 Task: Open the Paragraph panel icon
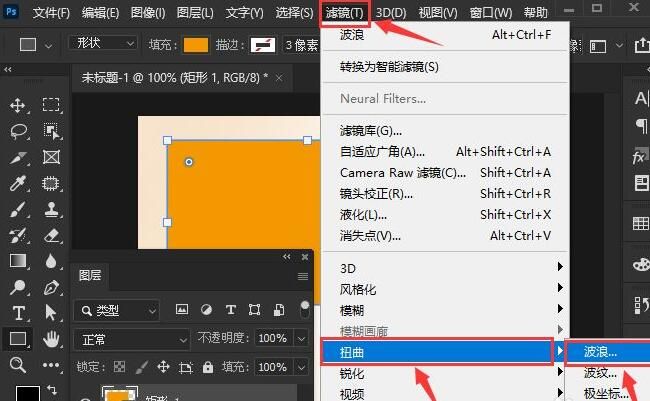pos(642,126)
